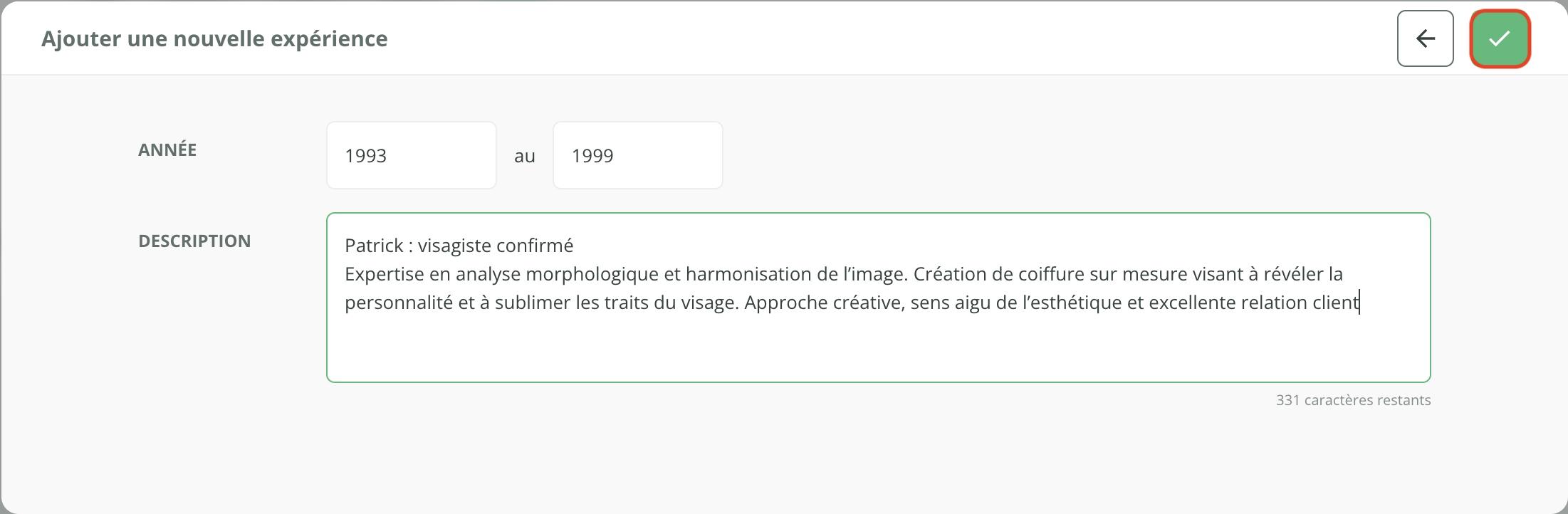Click the "au" text between year fields

525,156
